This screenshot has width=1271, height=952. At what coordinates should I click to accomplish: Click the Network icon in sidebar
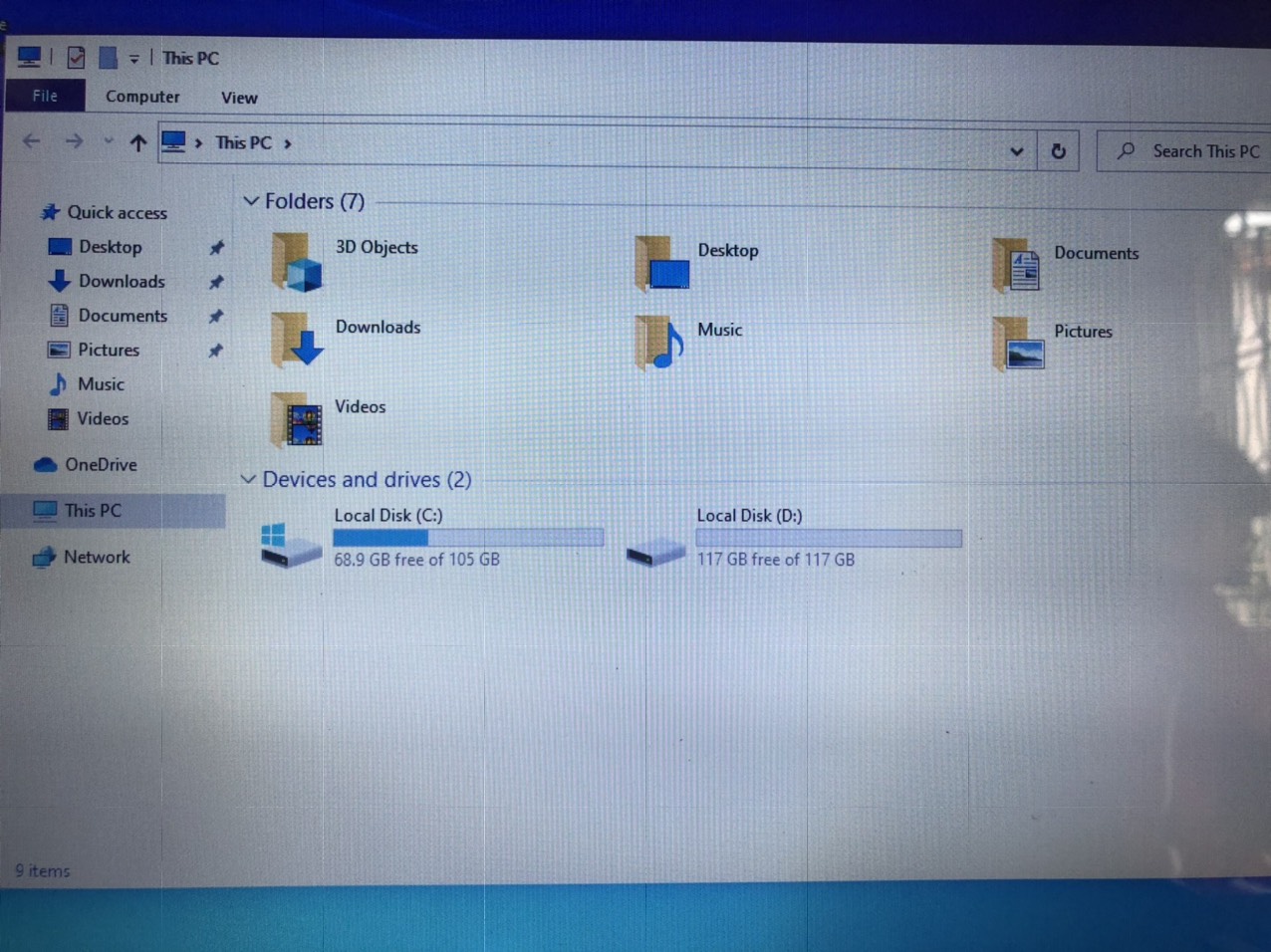[44, 557]
